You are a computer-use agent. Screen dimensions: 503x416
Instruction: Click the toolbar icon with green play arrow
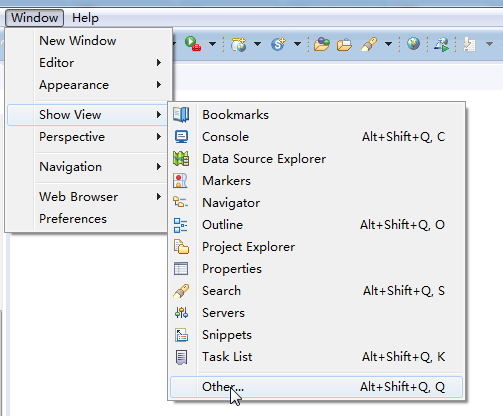click(x=441, y=44)
